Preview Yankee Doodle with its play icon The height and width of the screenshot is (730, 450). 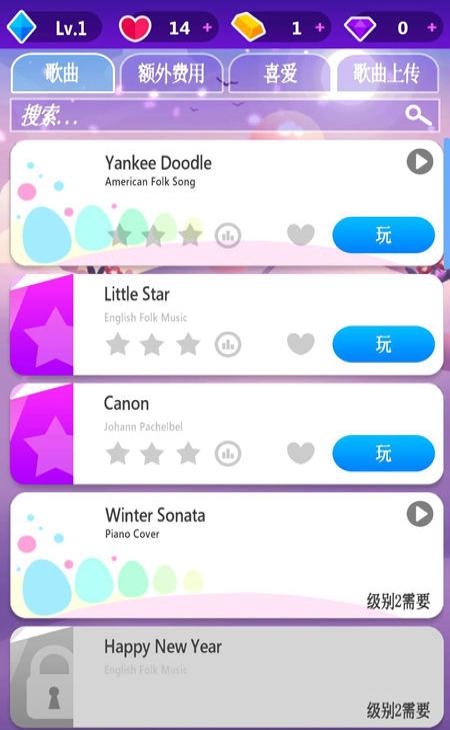point(420,162)
